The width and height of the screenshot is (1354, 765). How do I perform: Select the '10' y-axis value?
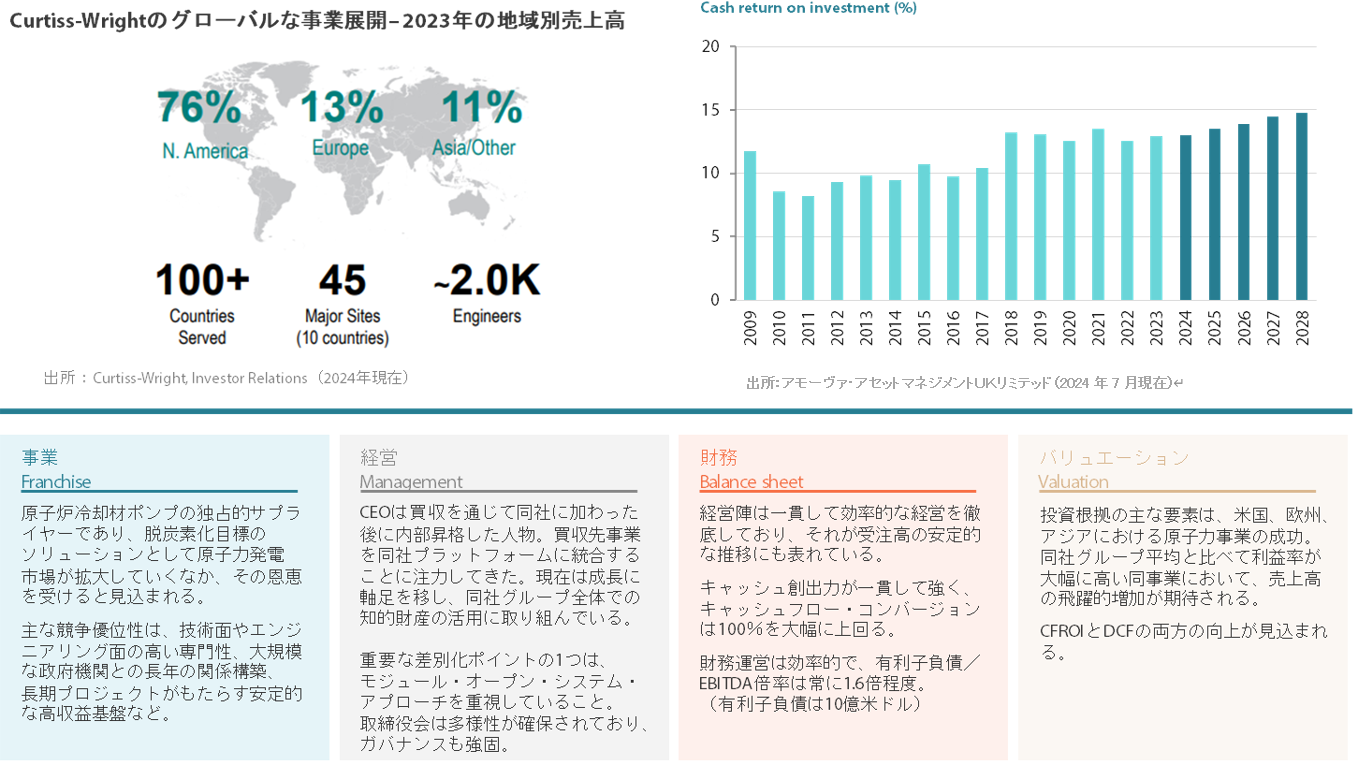click(x=711, y=173)
